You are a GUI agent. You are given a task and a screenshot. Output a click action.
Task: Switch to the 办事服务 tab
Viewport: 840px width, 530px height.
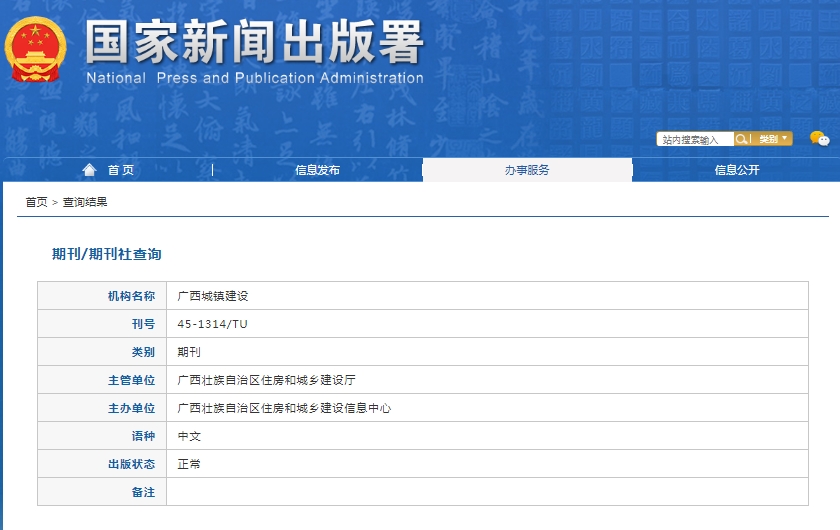(x=527, y=170)
